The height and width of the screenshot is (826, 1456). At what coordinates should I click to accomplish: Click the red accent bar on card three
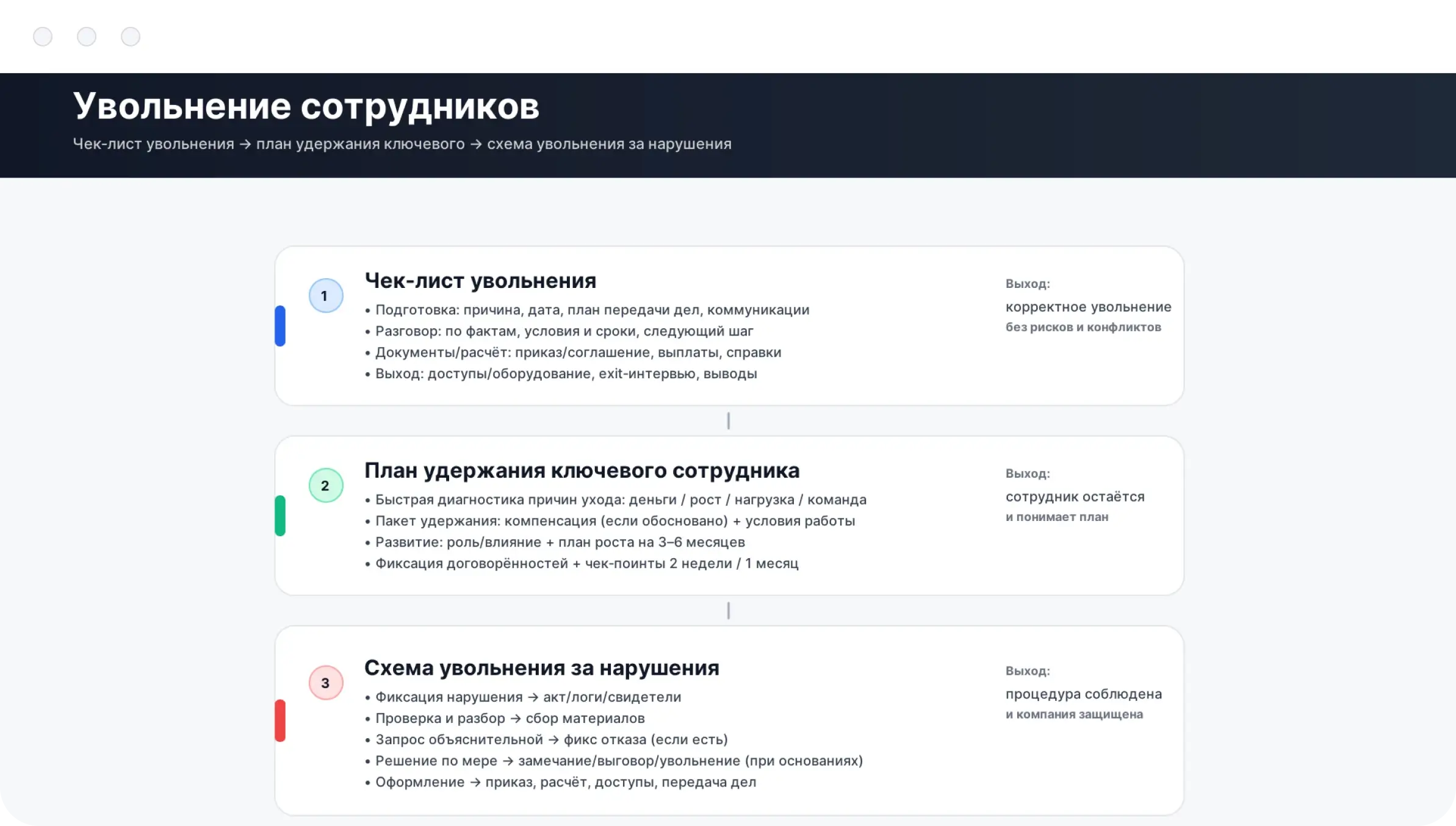(280, 720)
